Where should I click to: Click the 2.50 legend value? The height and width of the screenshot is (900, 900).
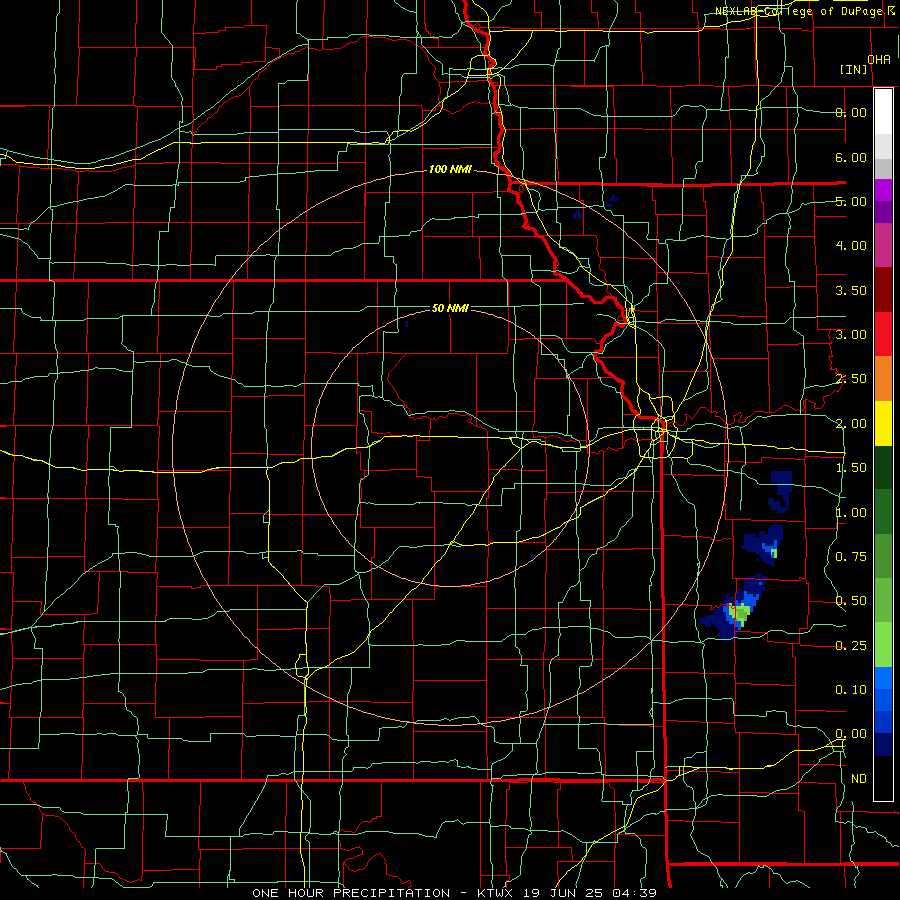click(851, 379)
